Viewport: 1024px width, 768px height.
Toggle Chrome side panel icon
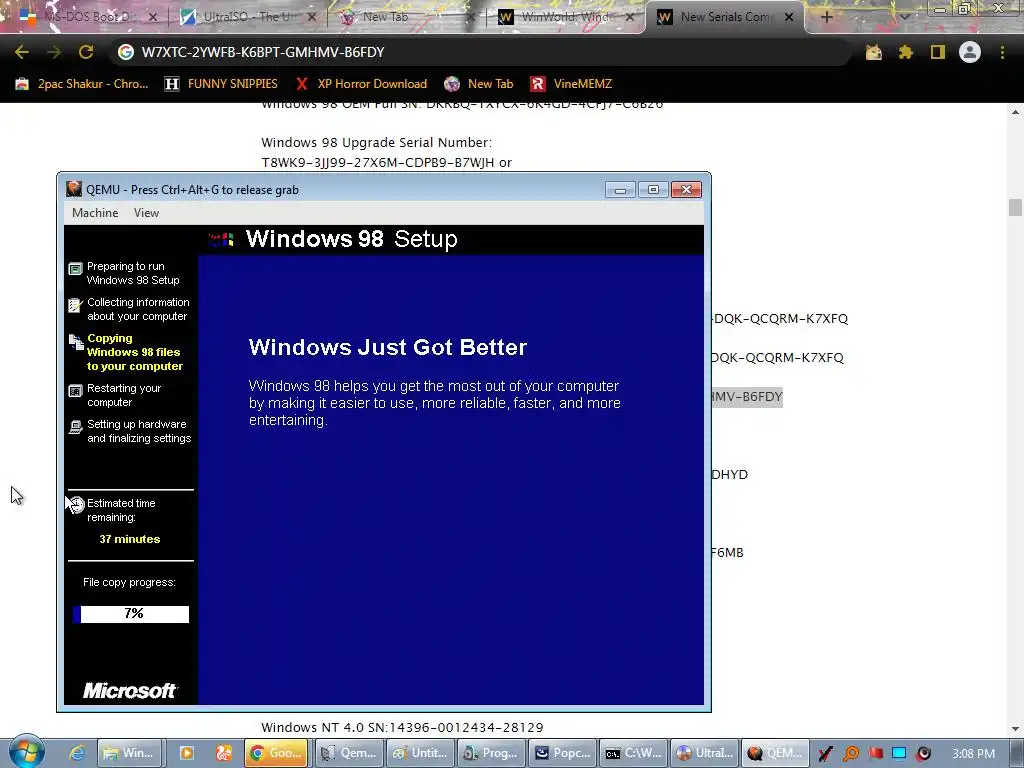[938, 52]
